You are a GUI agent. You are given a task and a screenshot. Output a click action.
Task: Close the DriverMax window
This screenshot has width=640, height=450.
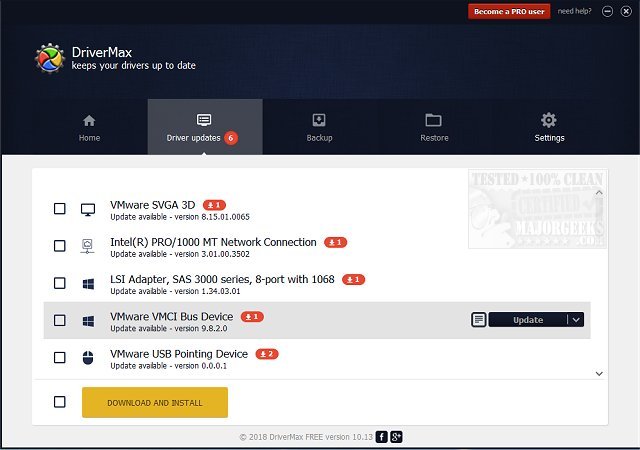click(x=626, y=11)
